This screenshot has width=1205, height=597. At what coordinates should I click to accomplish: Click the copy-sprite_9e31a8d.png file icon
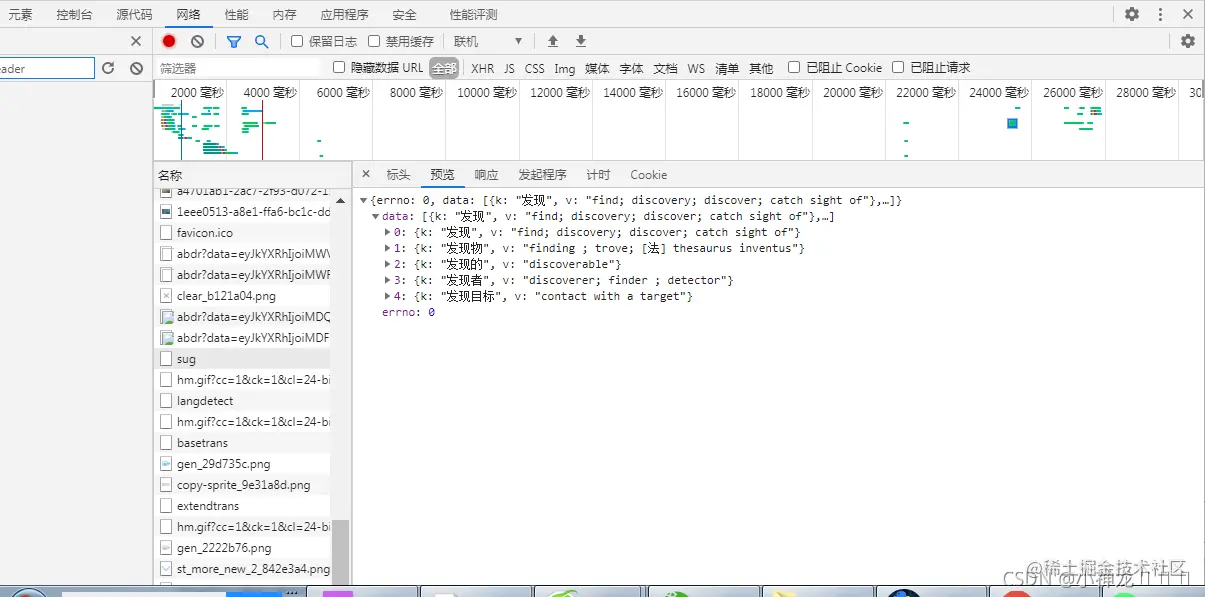point(167,485)
